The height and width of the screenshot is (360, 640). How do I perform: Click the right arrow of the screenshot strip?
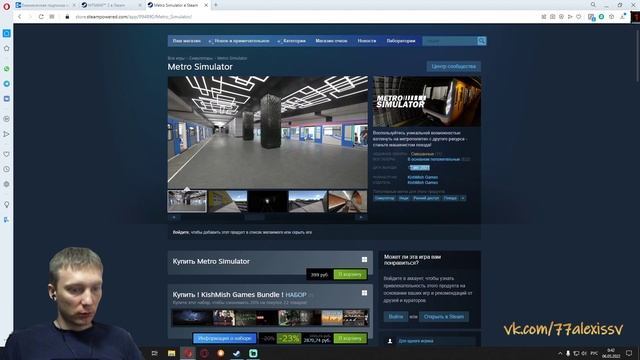coord(361,218)
